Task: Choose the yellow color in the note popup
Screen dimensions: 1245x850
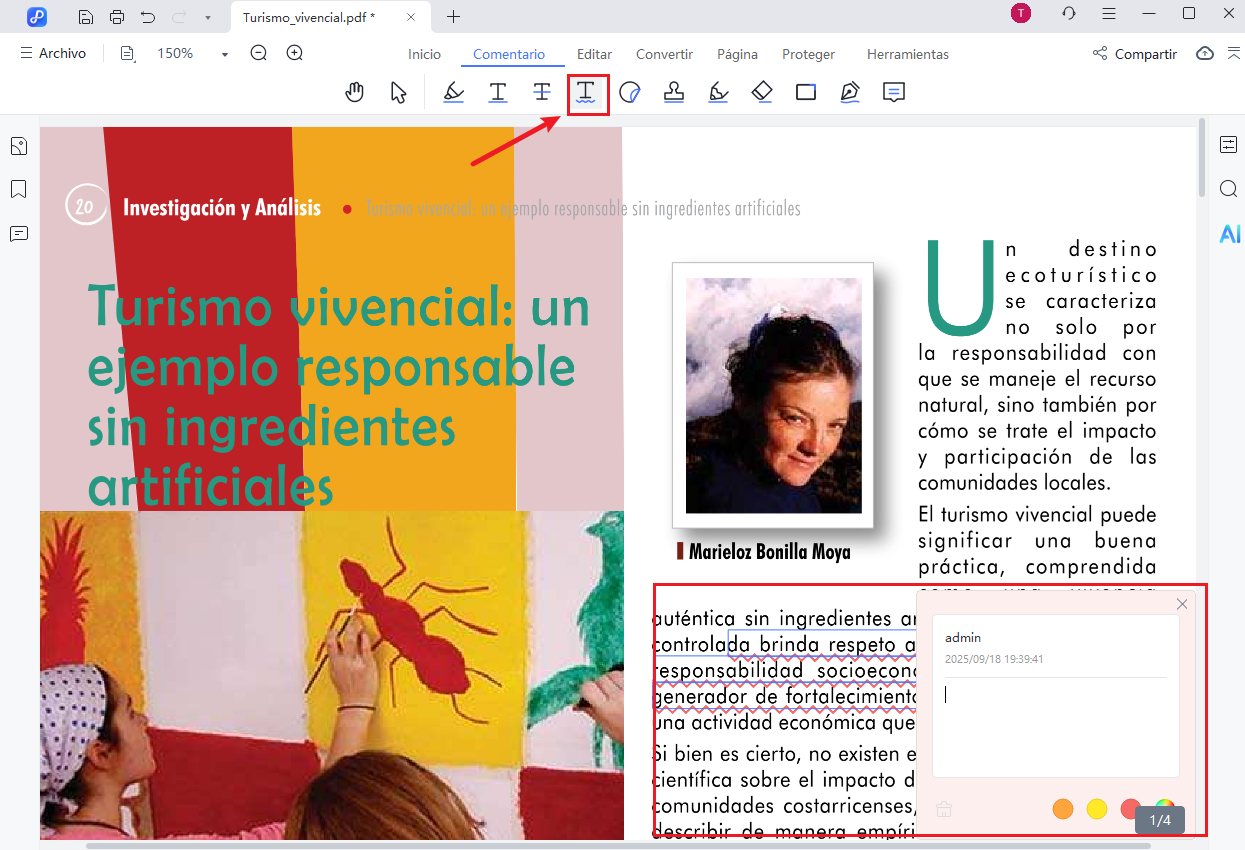Action: coord(1097,809)
